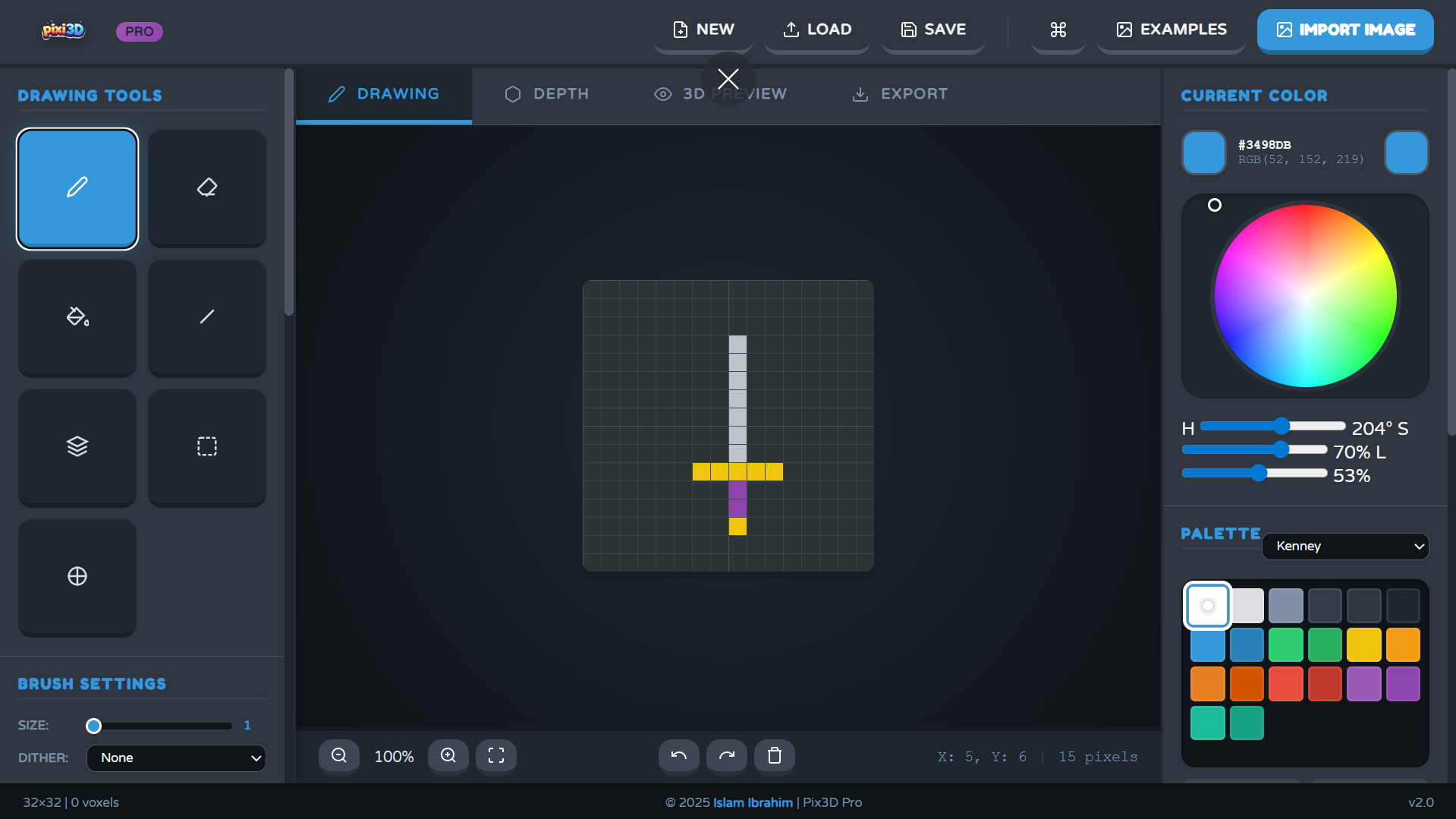Click the right panel scrollbar
Viewport: 1456px width, 819px height.
(x=1451, y=252)
